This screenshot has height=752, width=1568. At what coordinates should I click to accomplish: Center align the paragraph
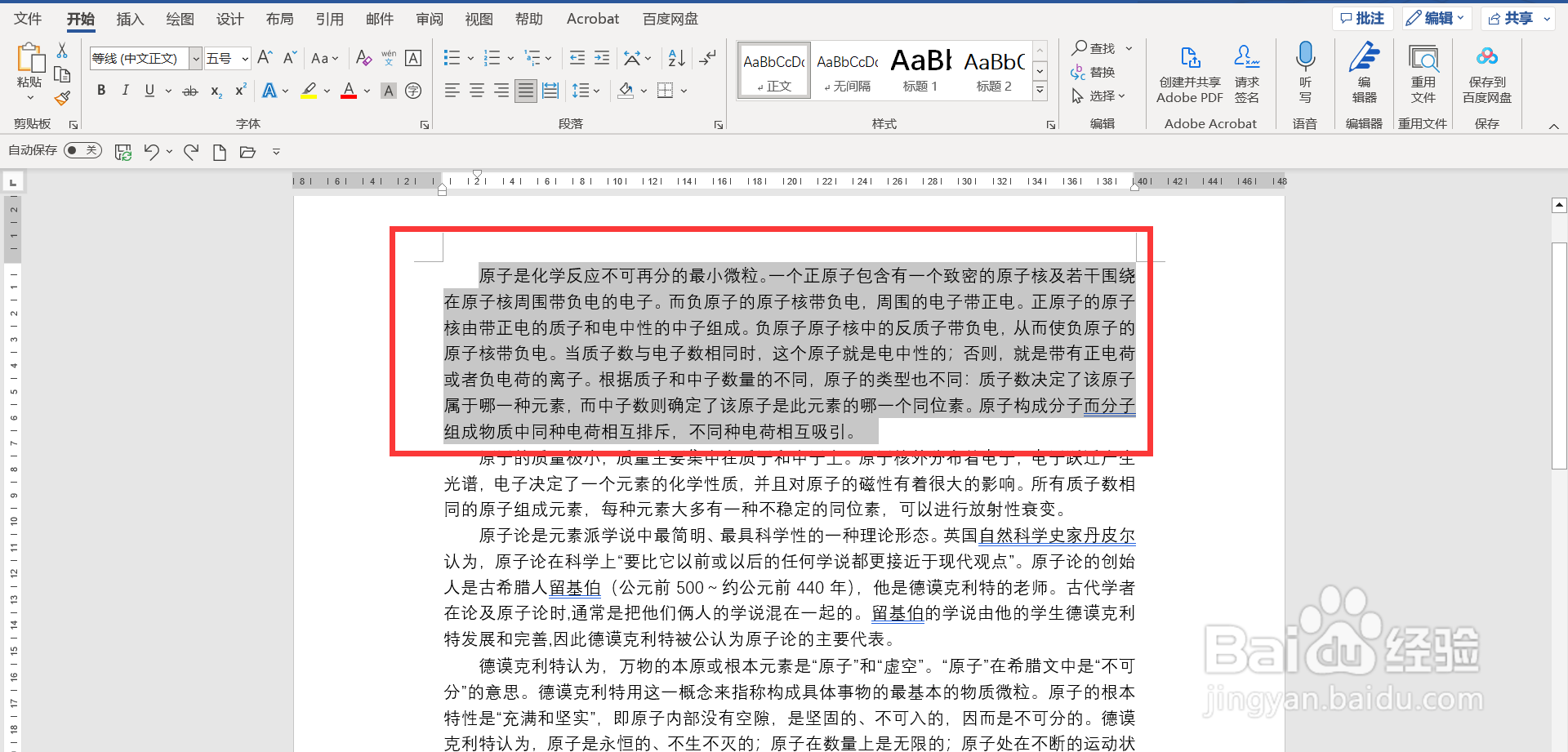click(x=477, y=91)
